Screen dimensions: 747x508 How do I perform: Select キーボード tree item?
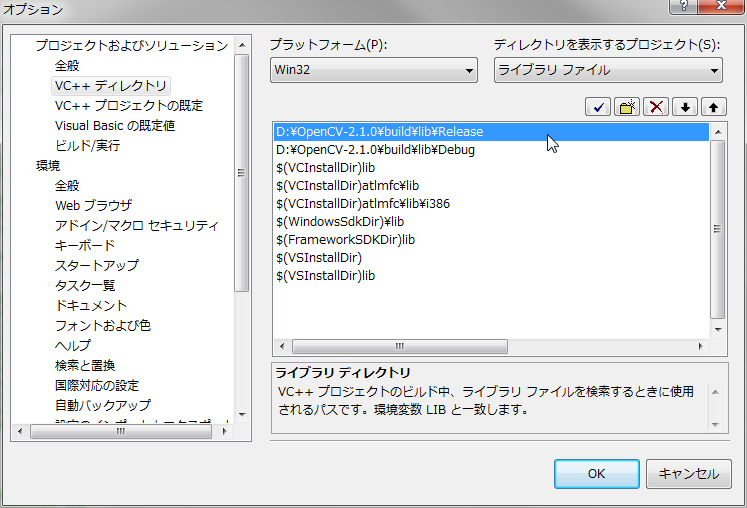[x=85, y=246]
